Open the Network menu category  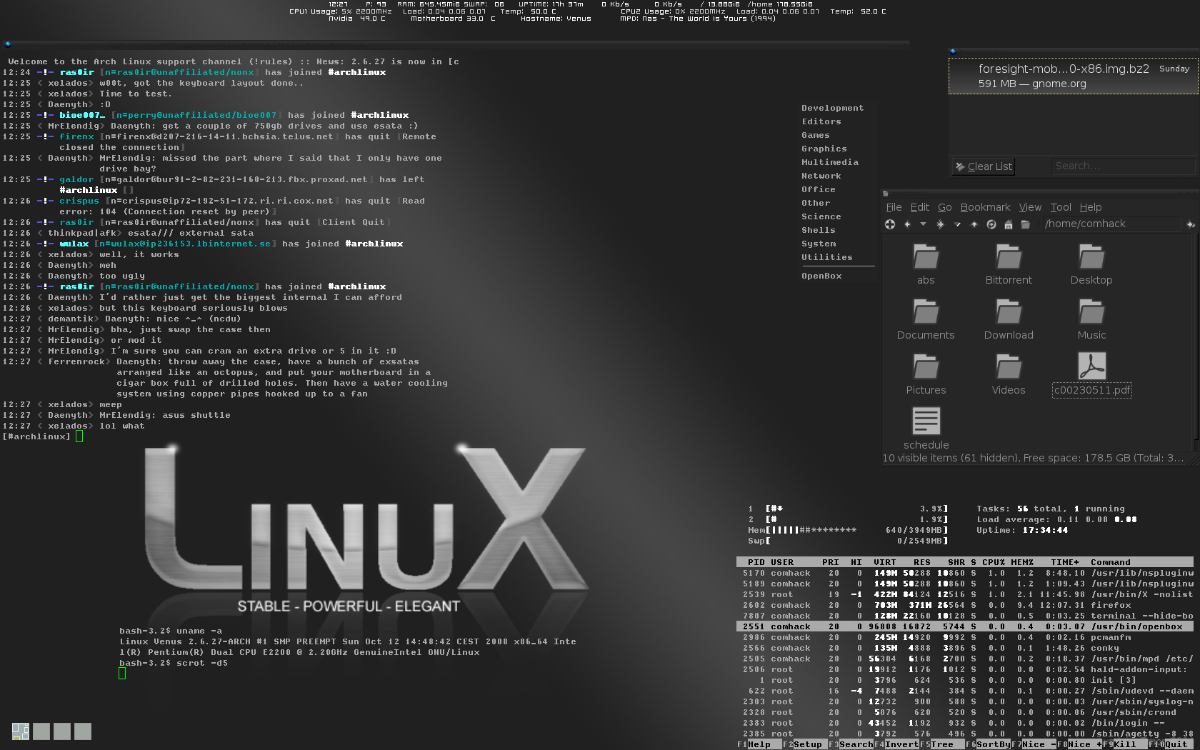coord(821,176)
